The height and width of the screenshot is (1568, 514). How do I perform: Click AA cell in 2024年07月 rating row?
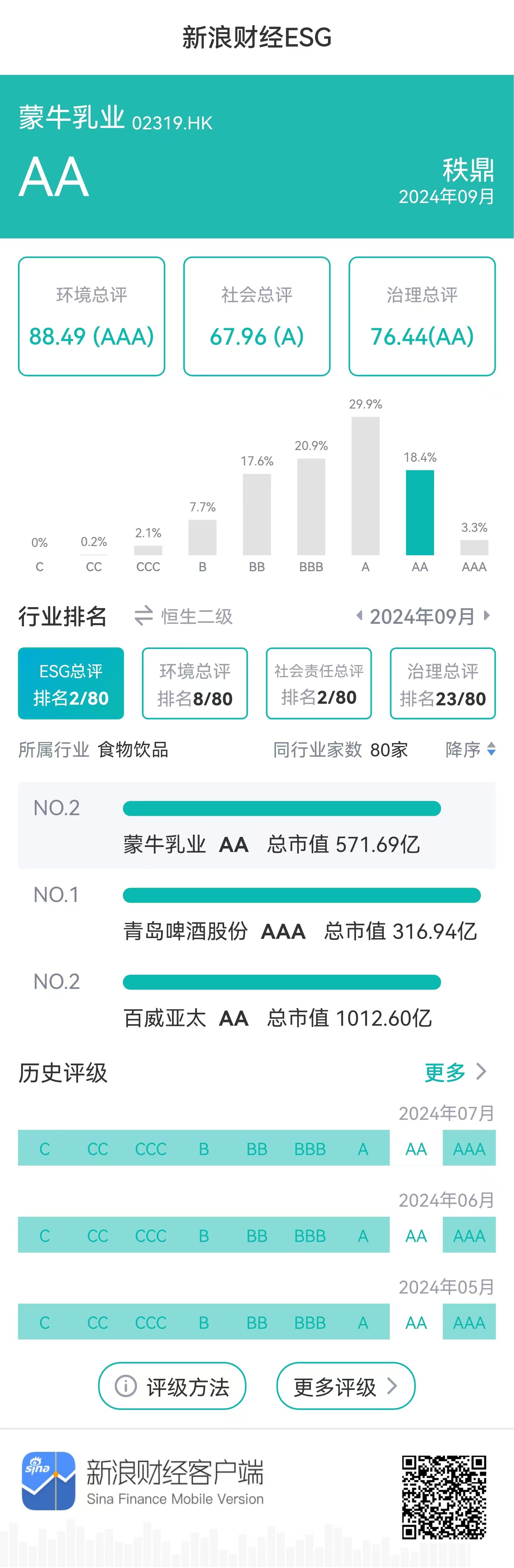tap(416, 1148)
